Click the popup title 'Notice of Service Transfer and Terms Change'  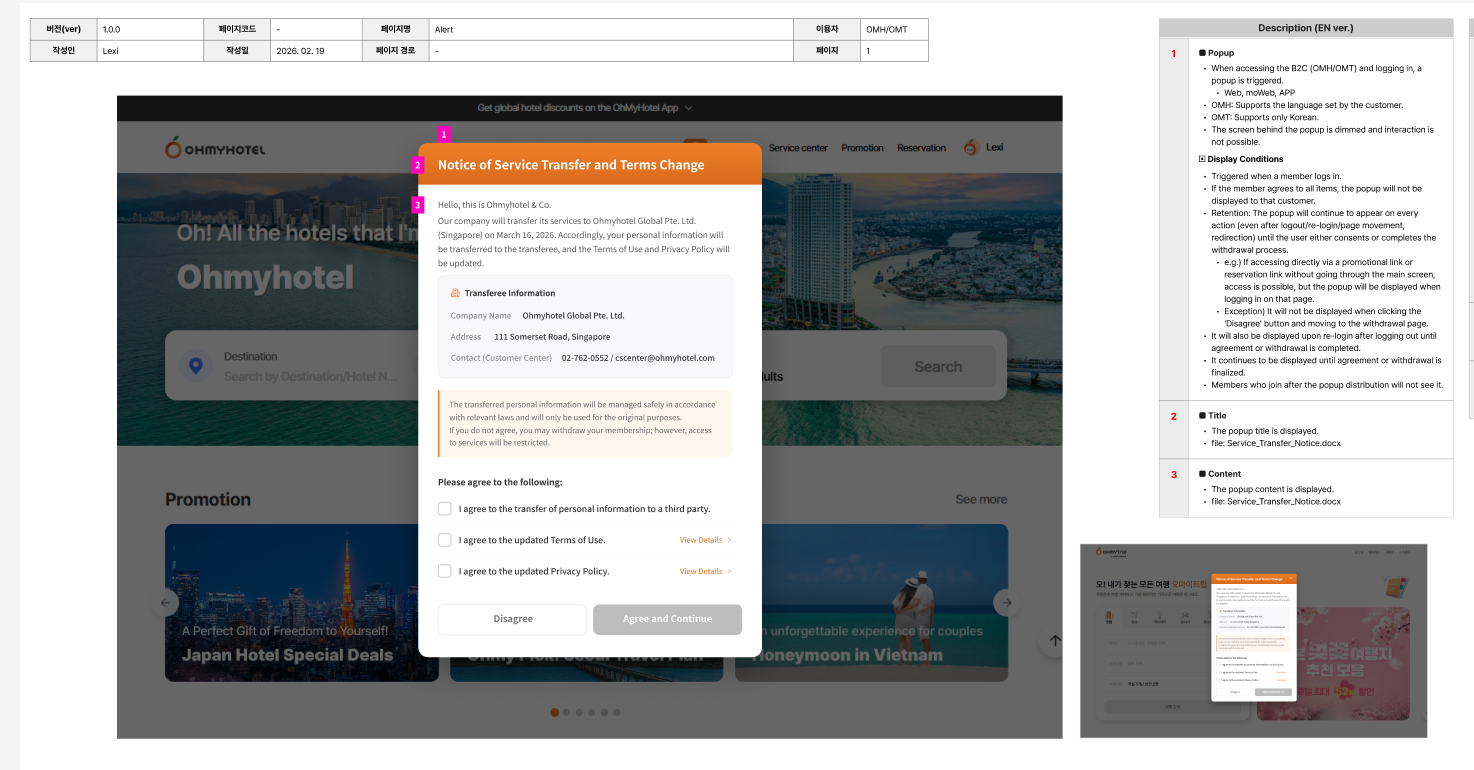tap(571, 165)
